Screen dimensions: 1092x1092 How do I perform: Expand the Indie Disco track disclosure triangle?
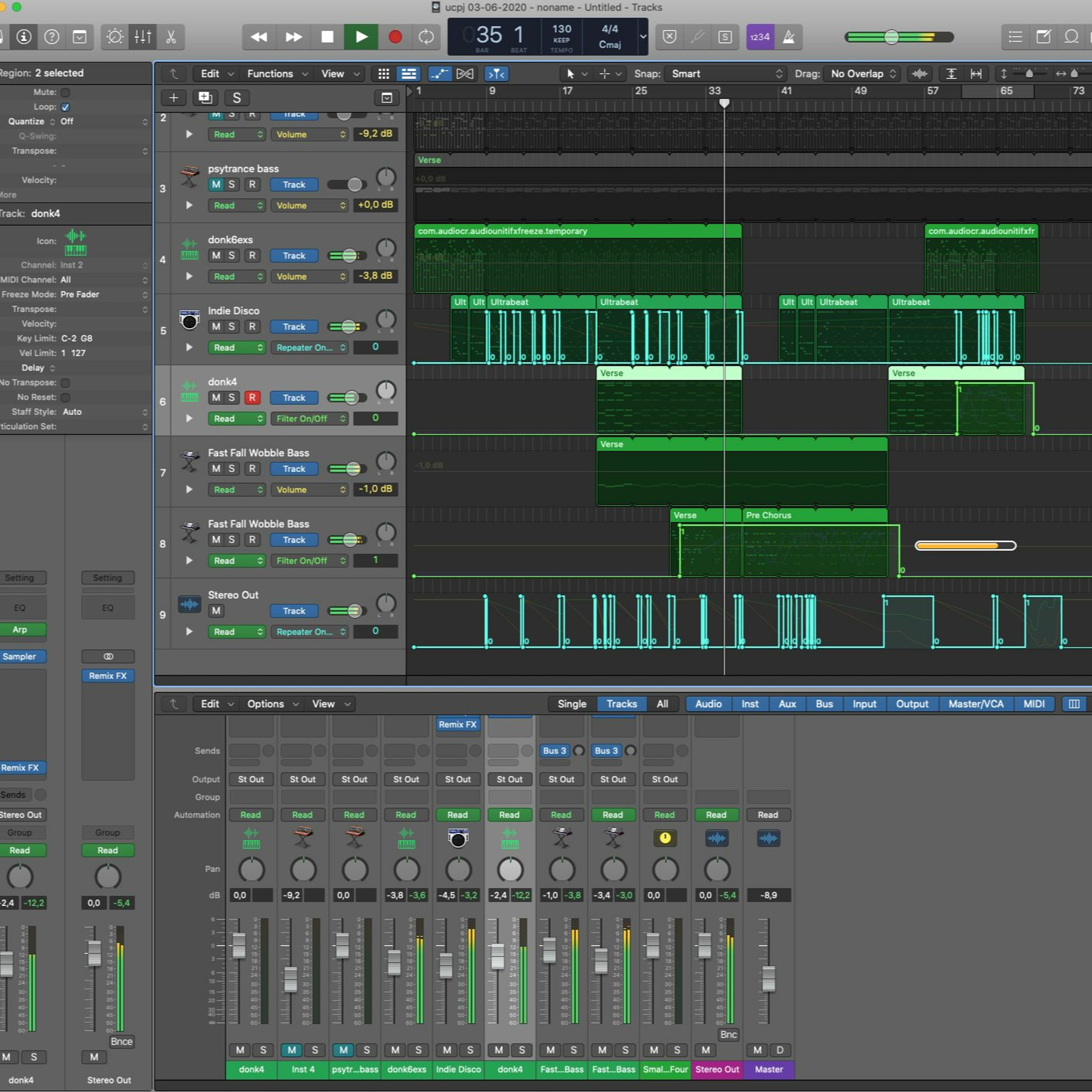189,348
